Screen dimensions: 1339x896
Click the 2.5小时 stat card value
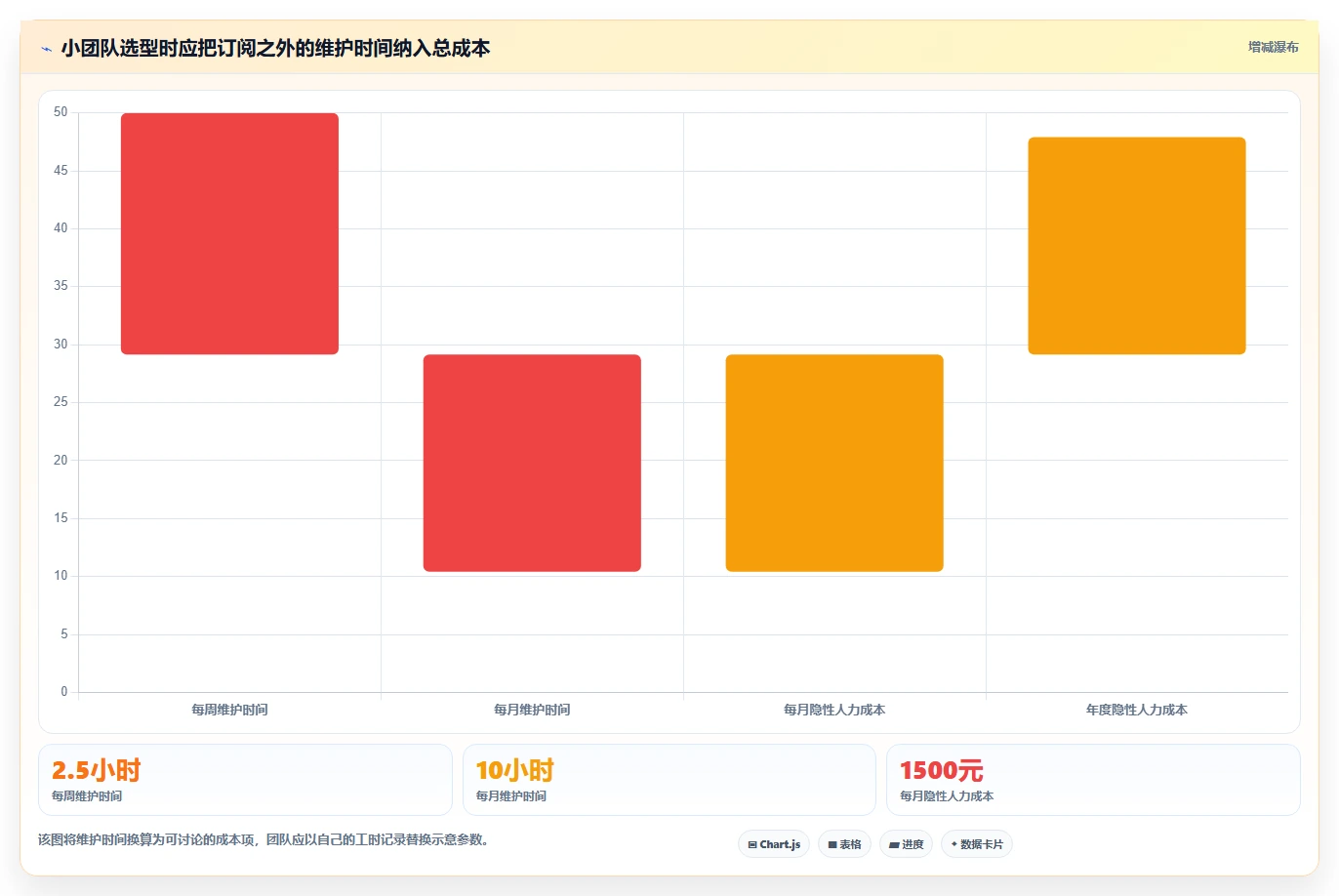pos(97,770)
